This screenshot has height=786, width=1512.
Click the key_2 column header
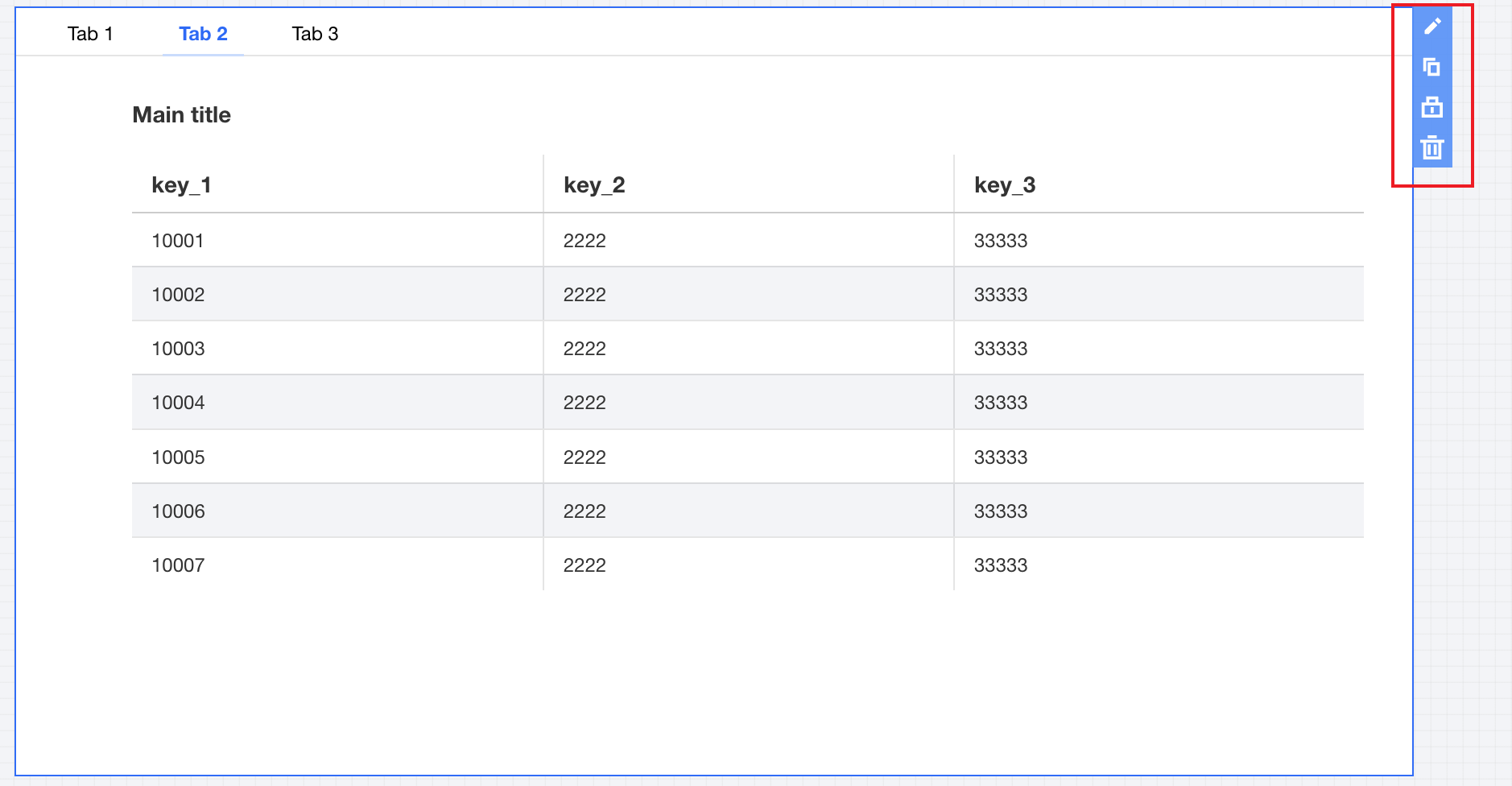pyautogui.click(x=594, y=185)
